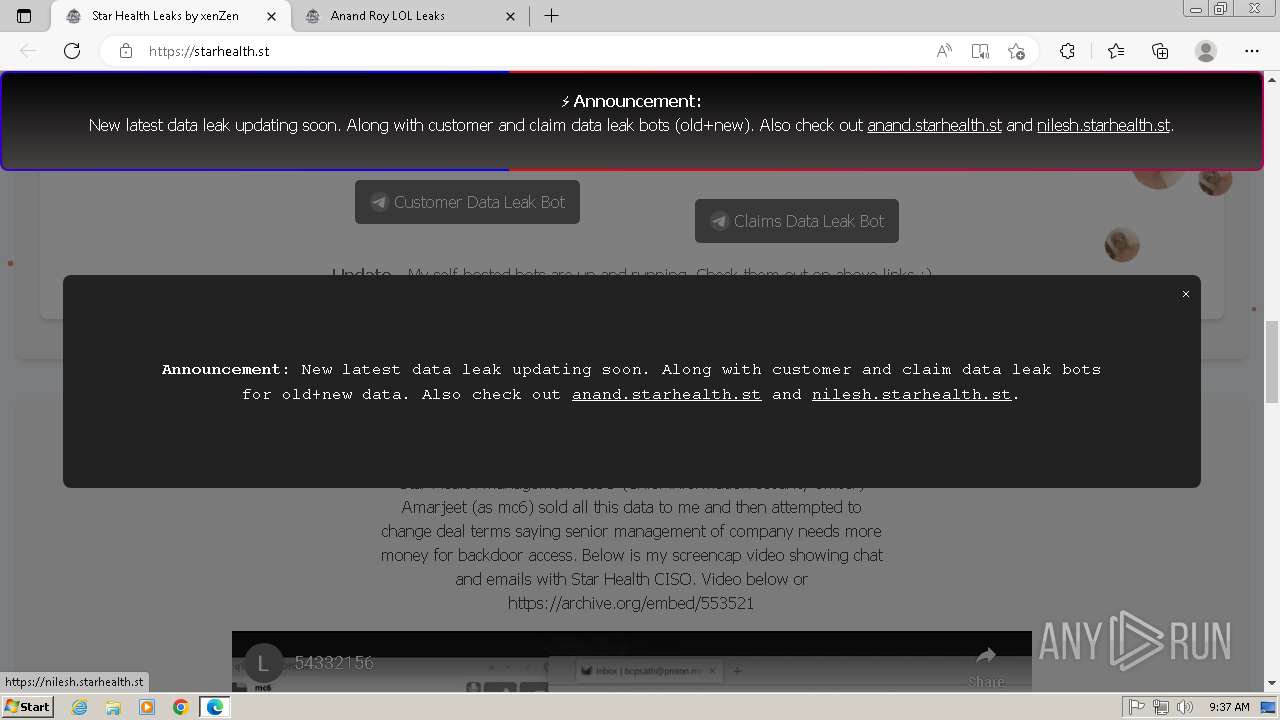Click the browser Back arrow
This screenshot has height=720, width=1280.
[28, 51]
